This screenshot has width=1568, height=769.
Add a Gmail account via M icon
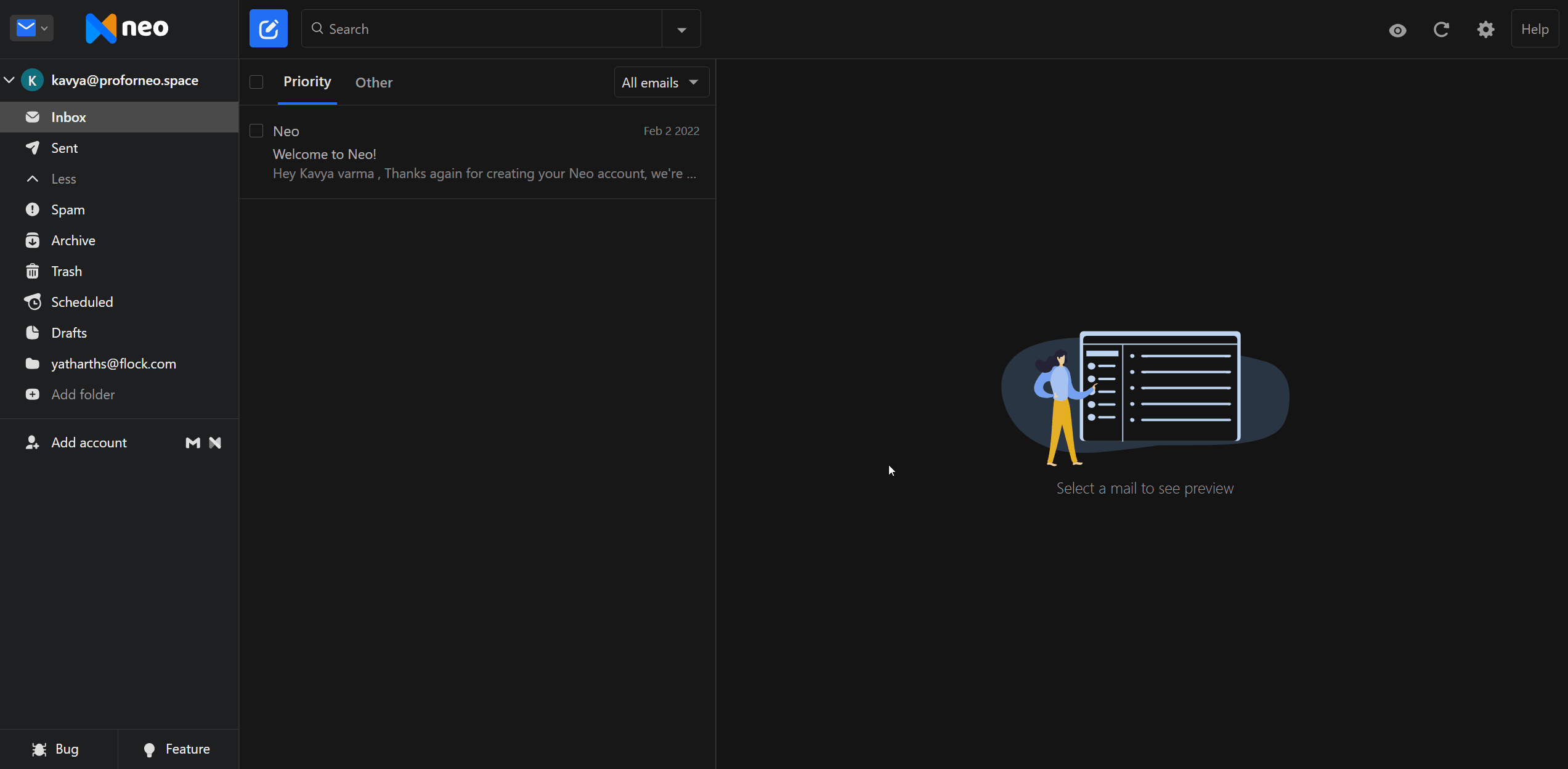pyautogui.click(x=193, y=442)
